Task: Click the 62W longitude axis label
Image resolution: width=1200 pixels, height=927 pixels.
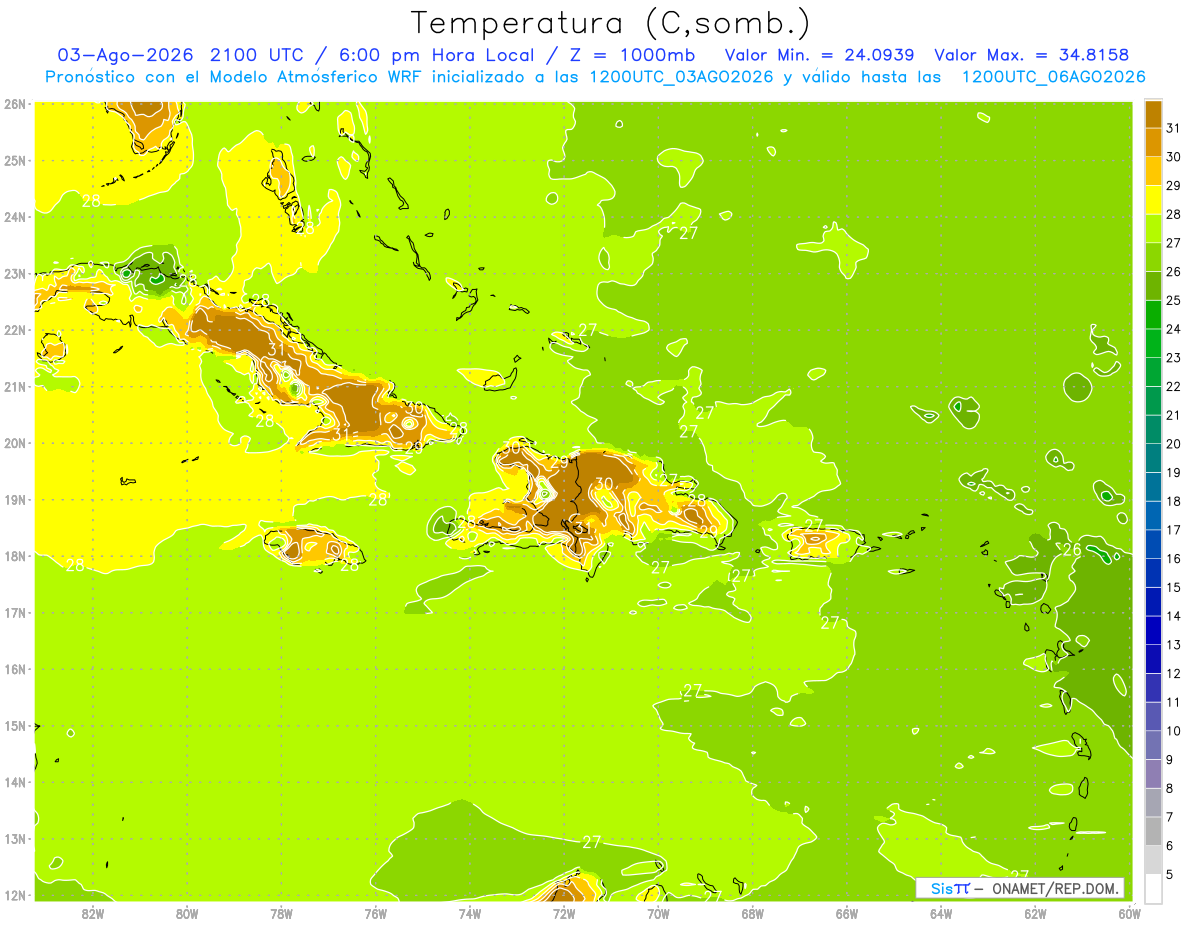Action: [1035, 913]
